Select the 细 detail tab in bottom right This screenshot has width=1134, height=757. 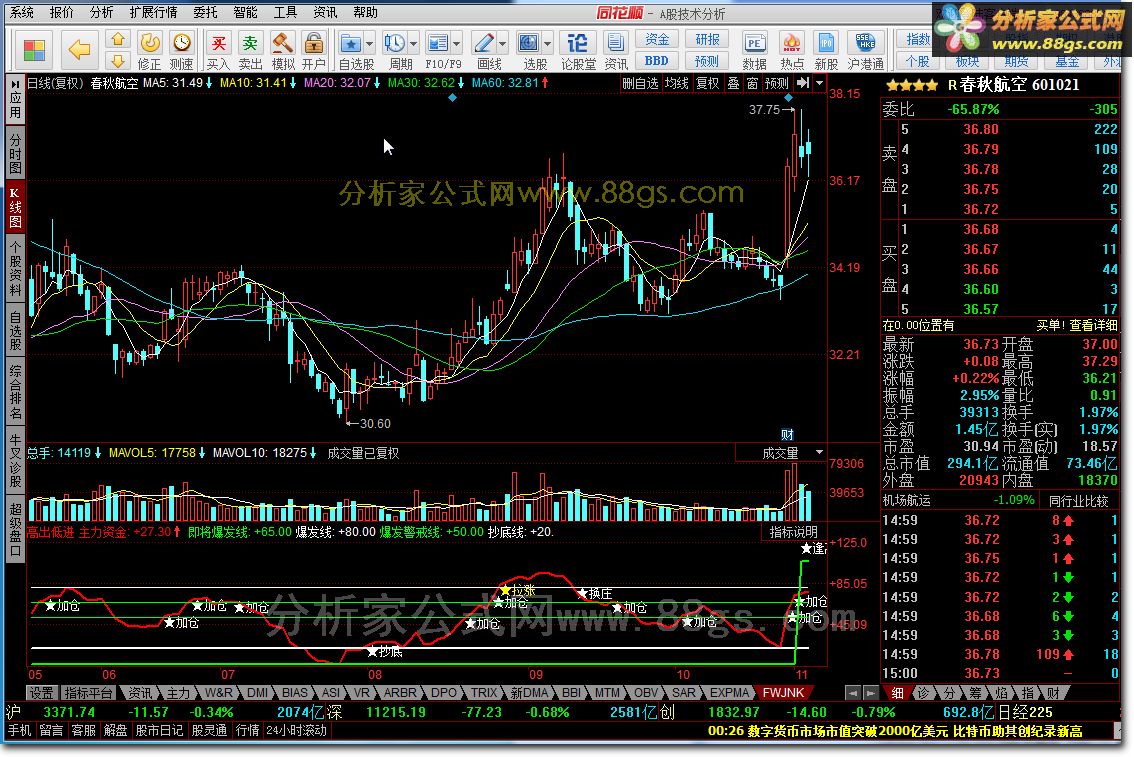pyautogui.click(x=897, y=693)
